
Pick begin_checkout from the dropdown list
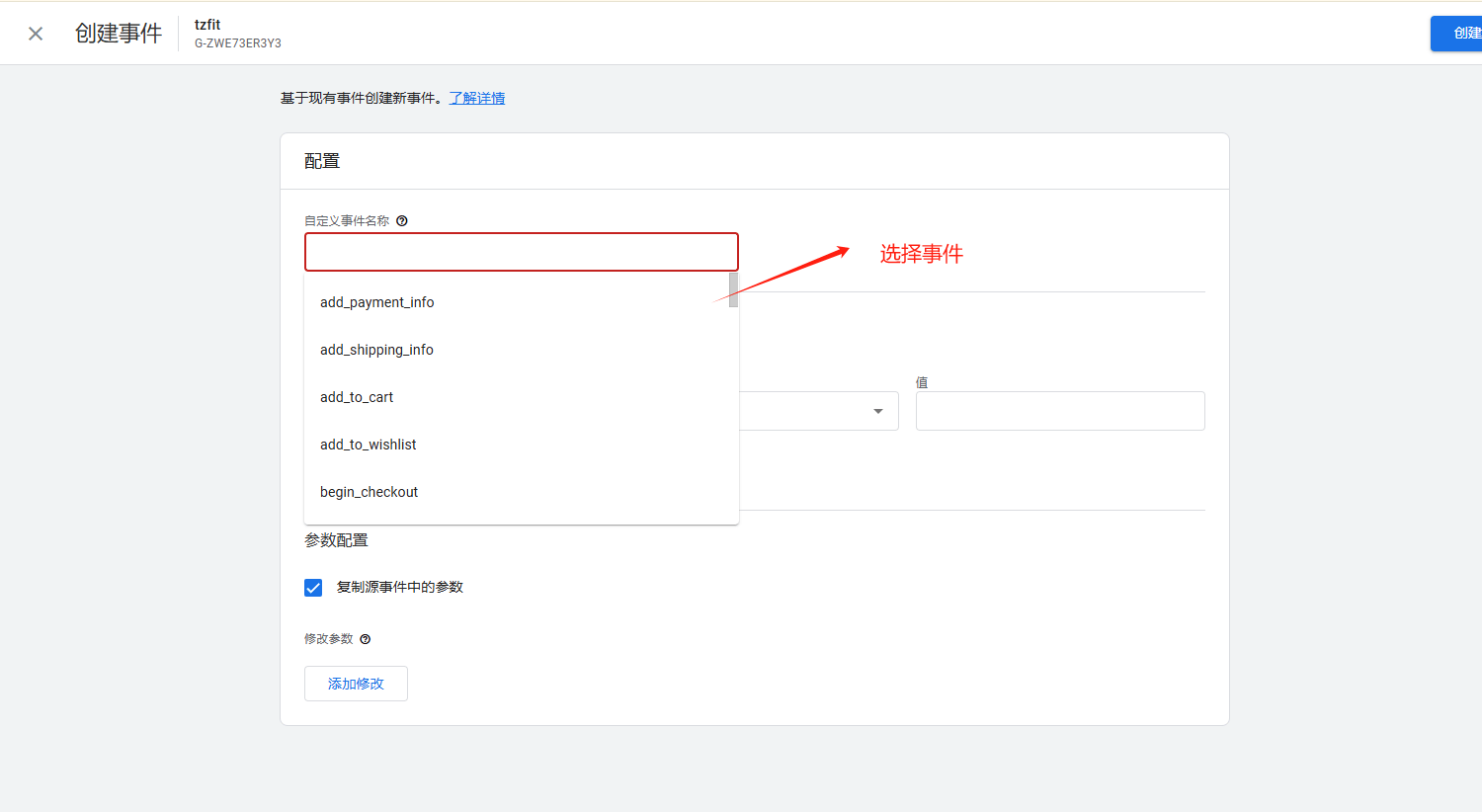pyautogui.click(x=370, y=492)
